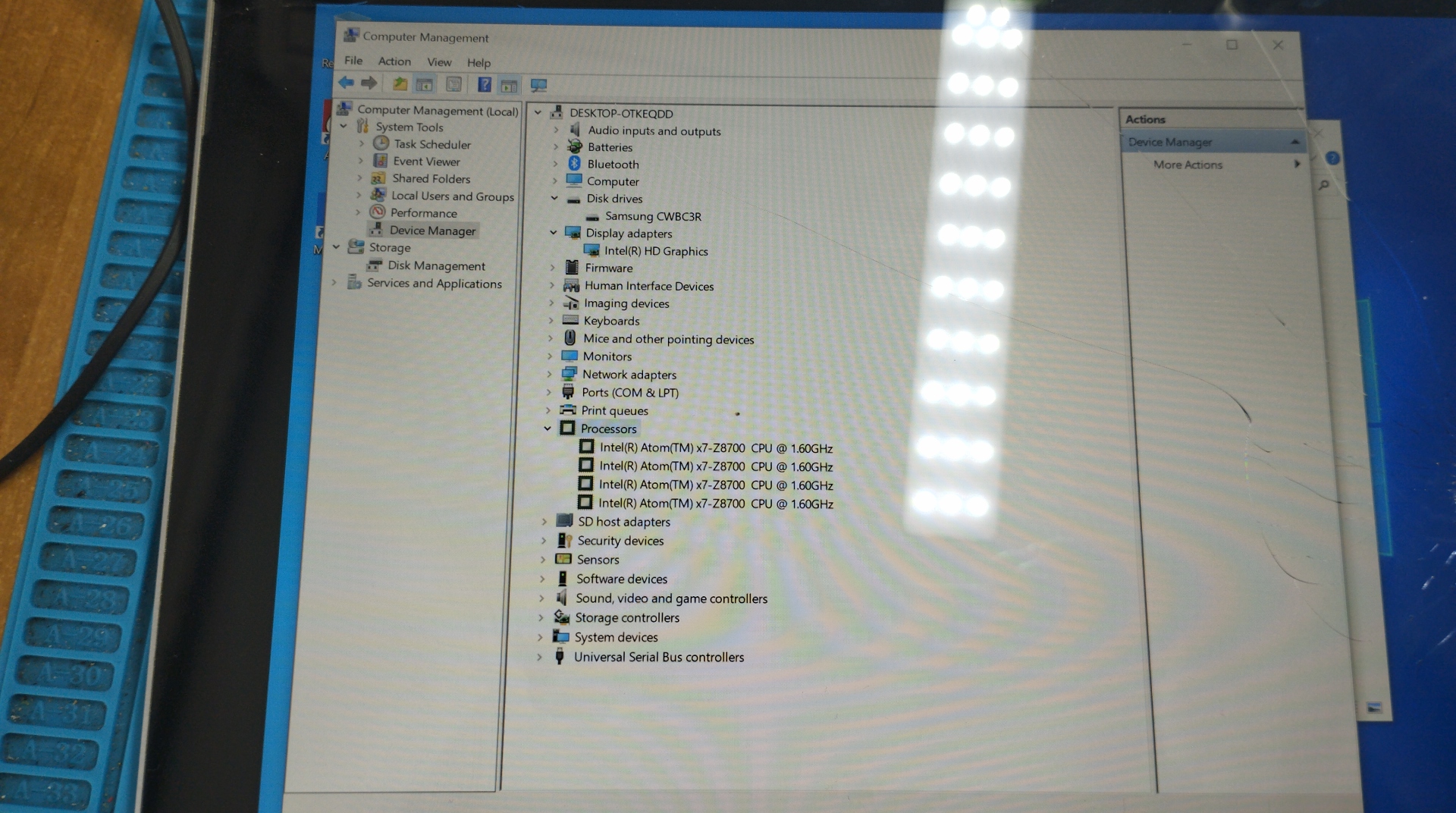This screenshot has width=1456, height=813.
Task: Click the Print queues printer icon
Action: (x=568, y=410)
